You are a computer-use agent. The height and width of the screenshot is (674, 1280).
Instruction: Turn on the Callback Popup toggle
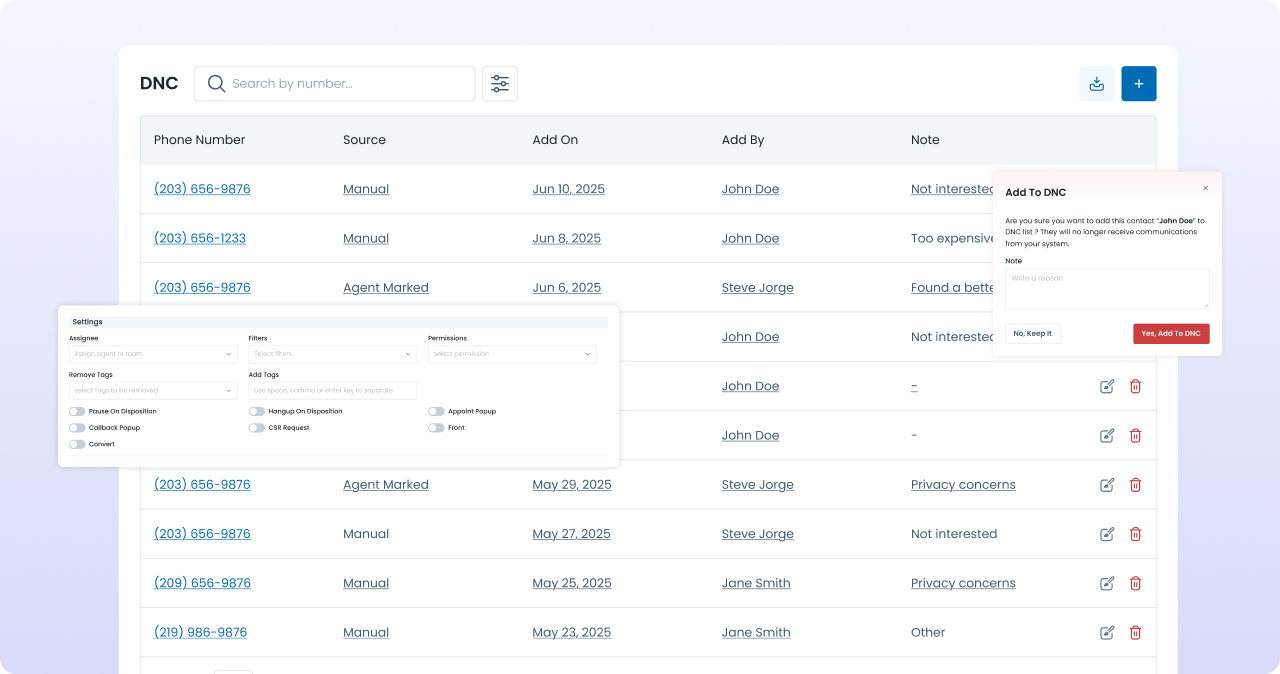[77, 428]
